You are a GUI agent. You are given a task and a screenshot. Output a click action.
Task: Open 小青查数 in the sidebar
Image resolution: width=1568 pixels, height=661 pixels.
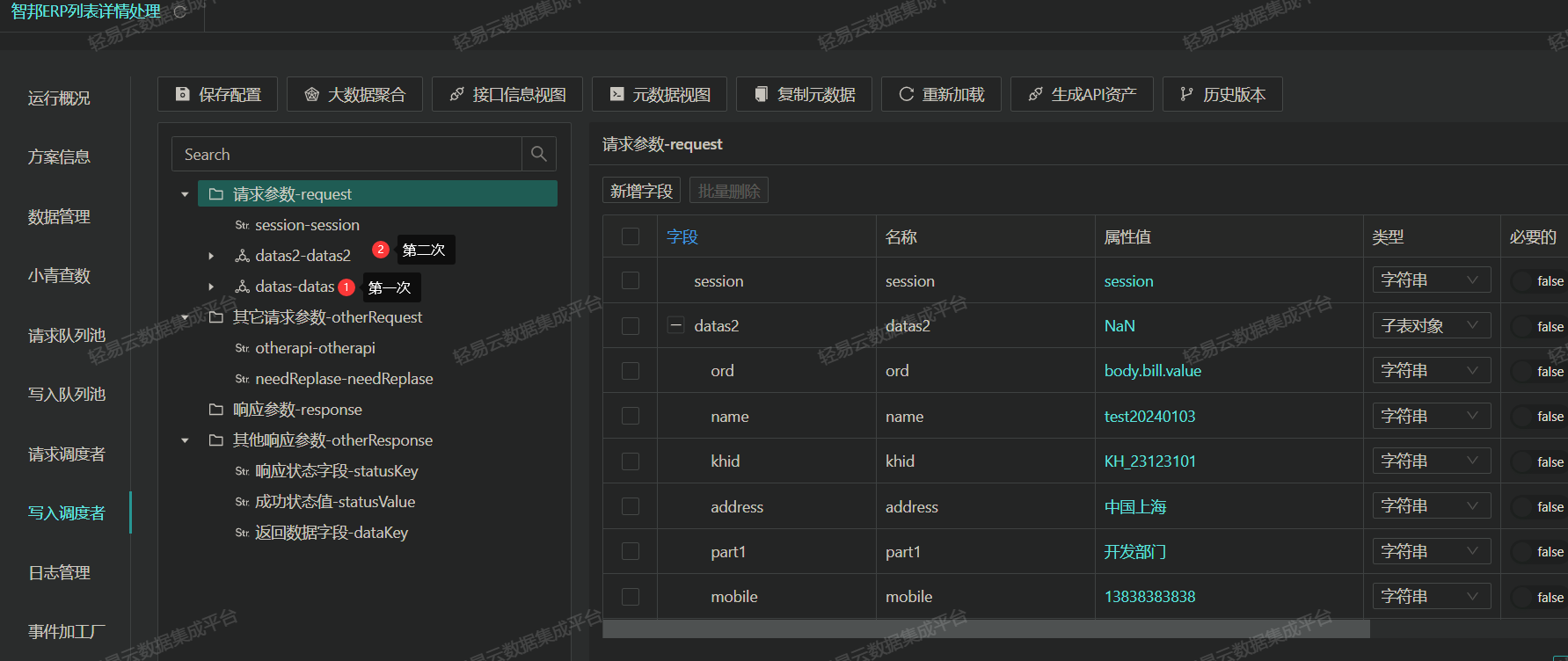pos(59,276)
